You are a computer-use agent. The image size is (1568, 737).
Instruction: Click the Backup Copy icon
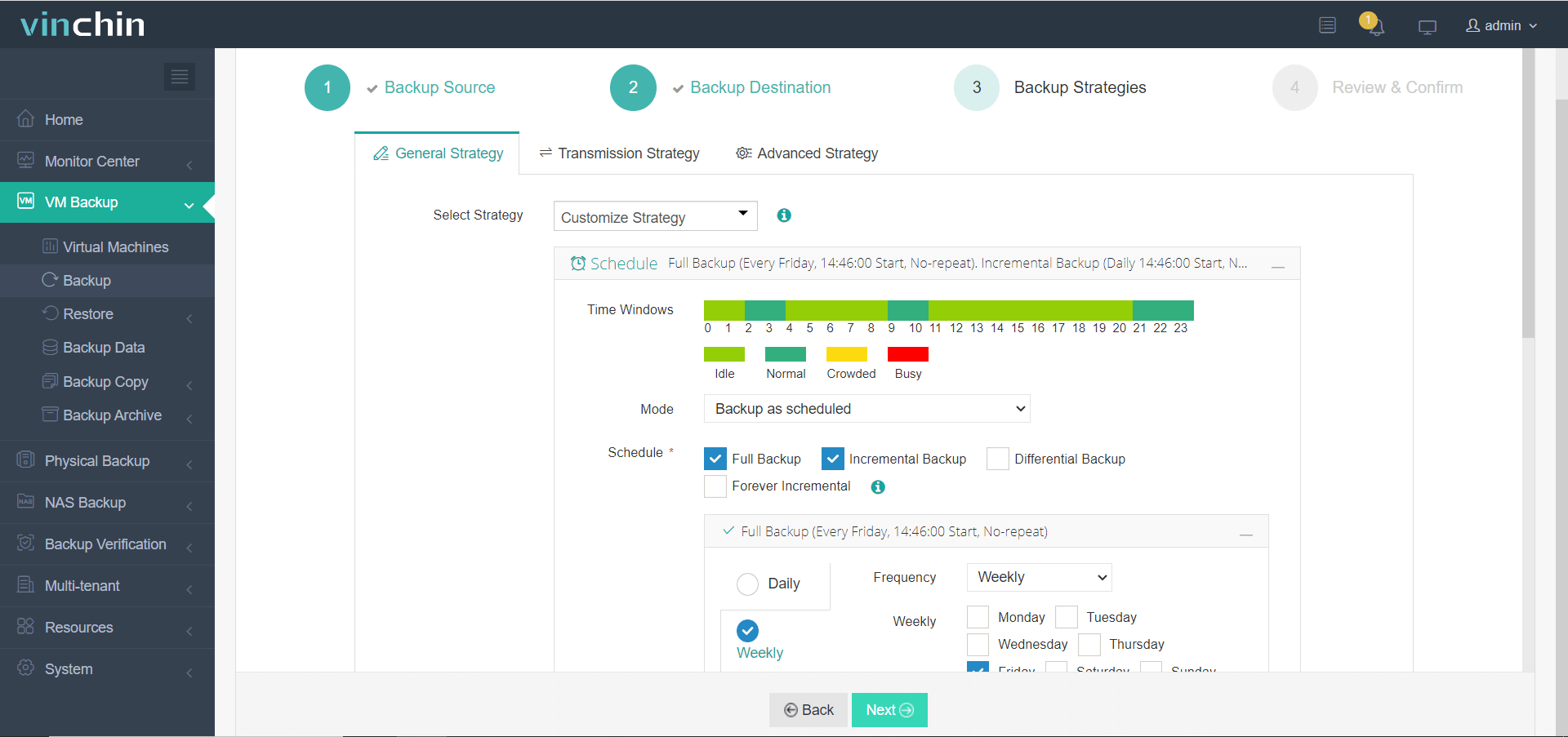click(x=50, y=381)
